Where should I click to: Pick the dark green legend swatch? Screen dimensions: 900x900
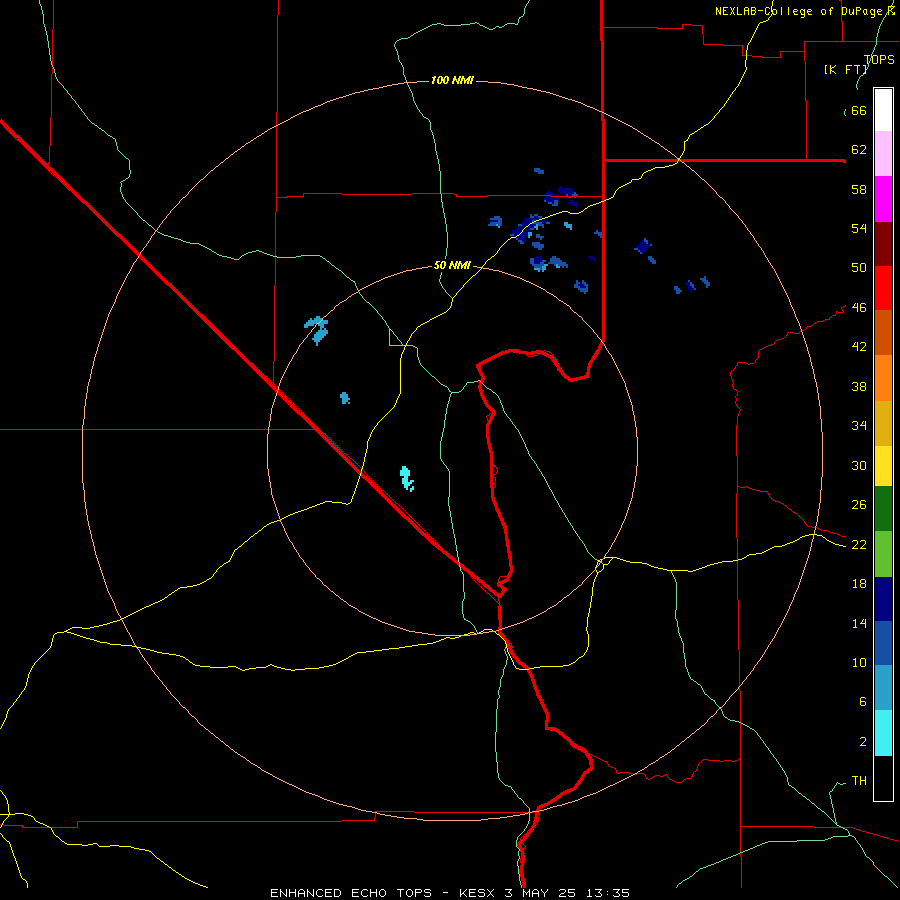(883, 509)
